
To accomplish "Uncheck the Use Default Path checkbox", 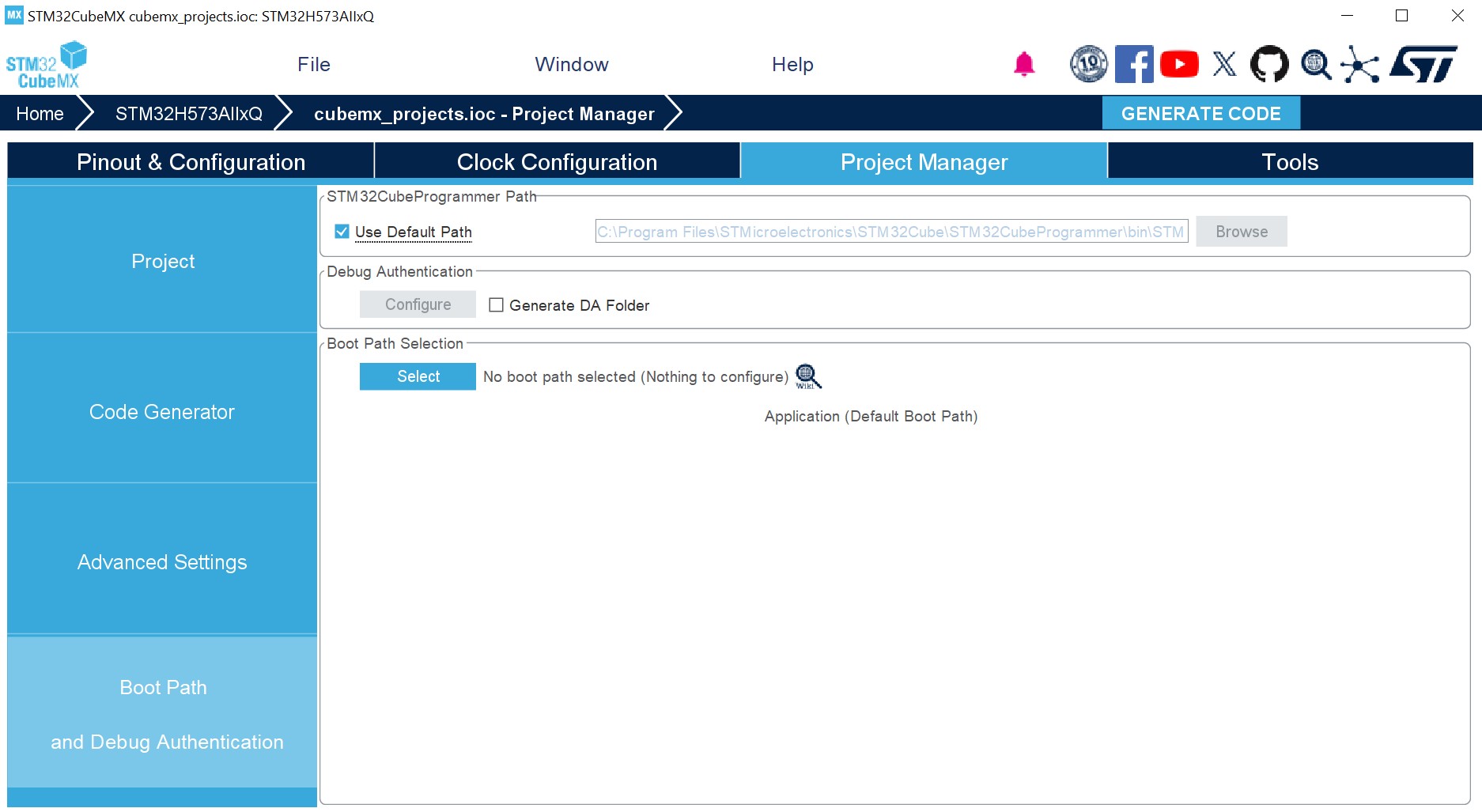I will 342,232.
